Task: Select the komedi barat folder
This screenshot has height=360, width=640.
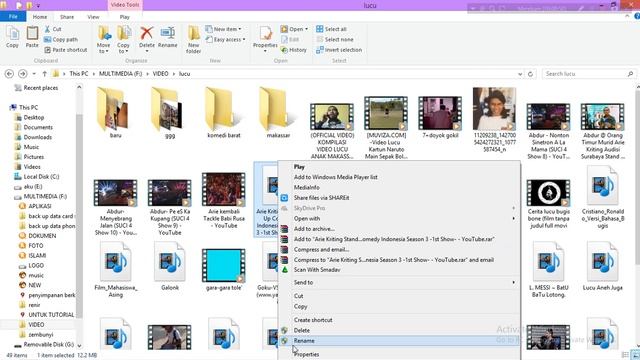Action: 224,113
